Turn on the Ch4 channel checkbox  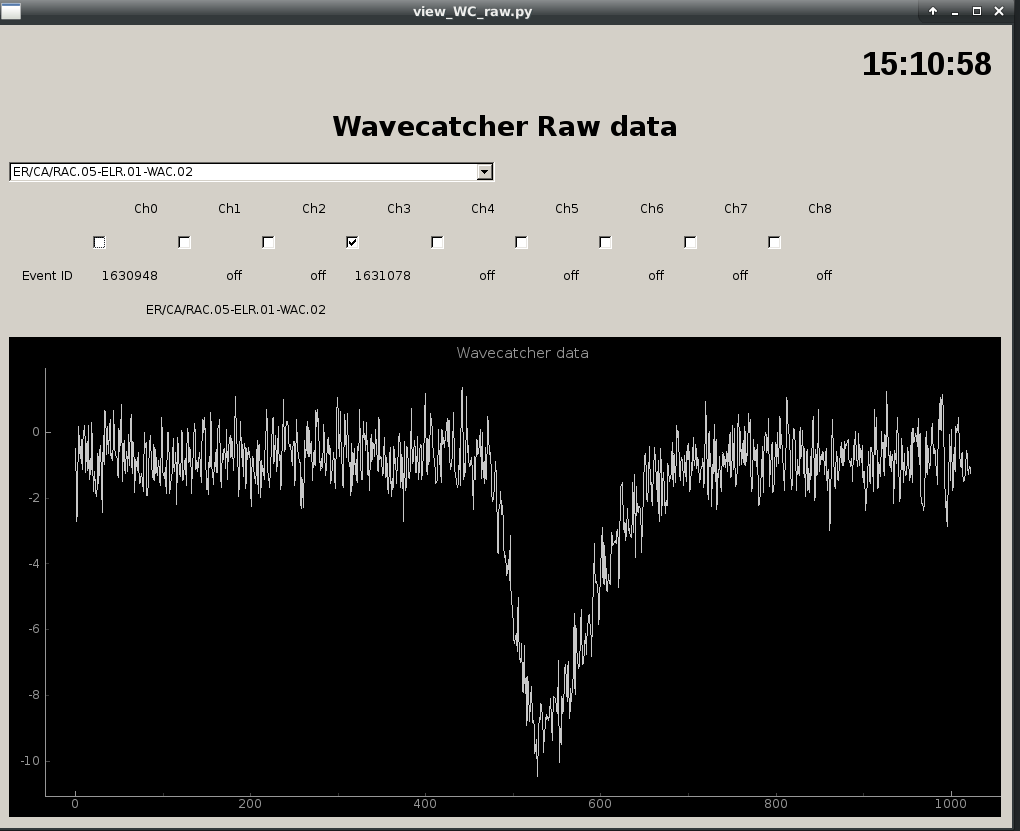(437, 242)
